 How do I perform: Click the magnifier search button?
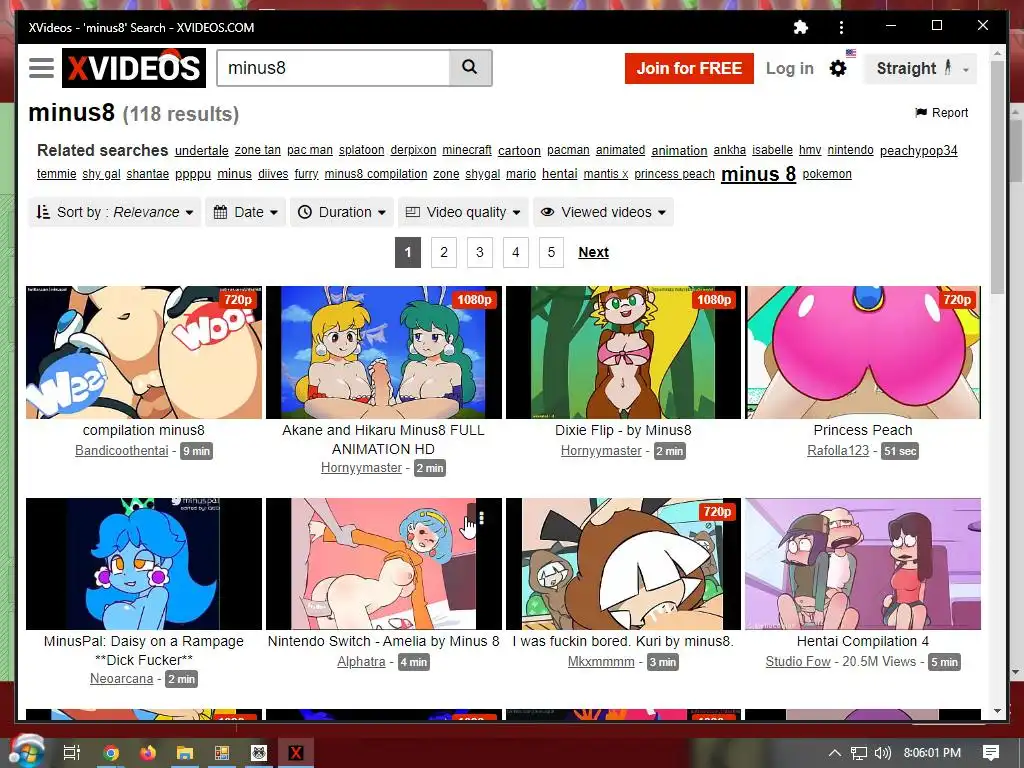(x=470, y=67)
